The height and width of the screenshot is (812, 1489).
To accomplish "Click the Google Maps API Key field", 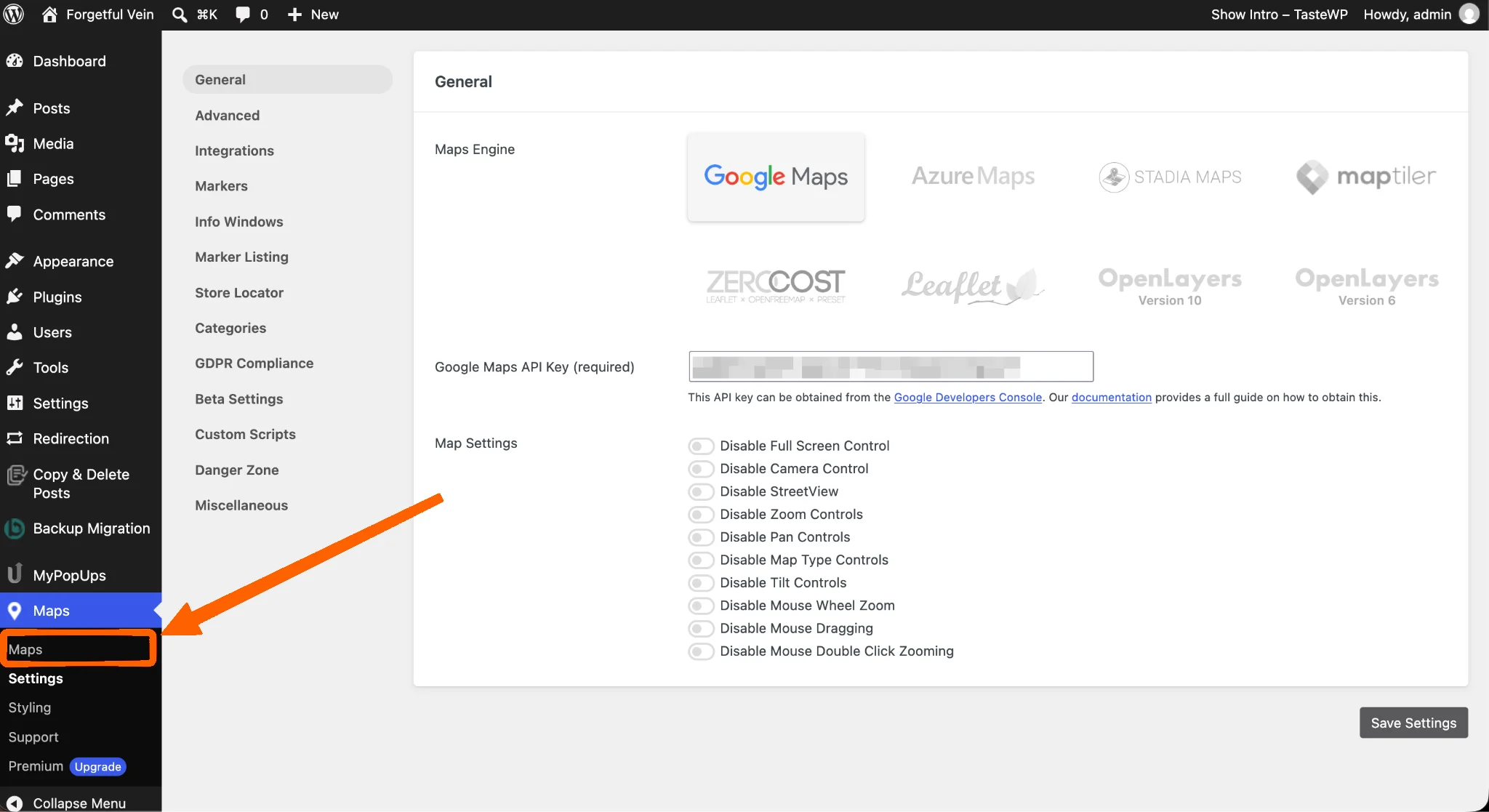I will pos(891,366).
